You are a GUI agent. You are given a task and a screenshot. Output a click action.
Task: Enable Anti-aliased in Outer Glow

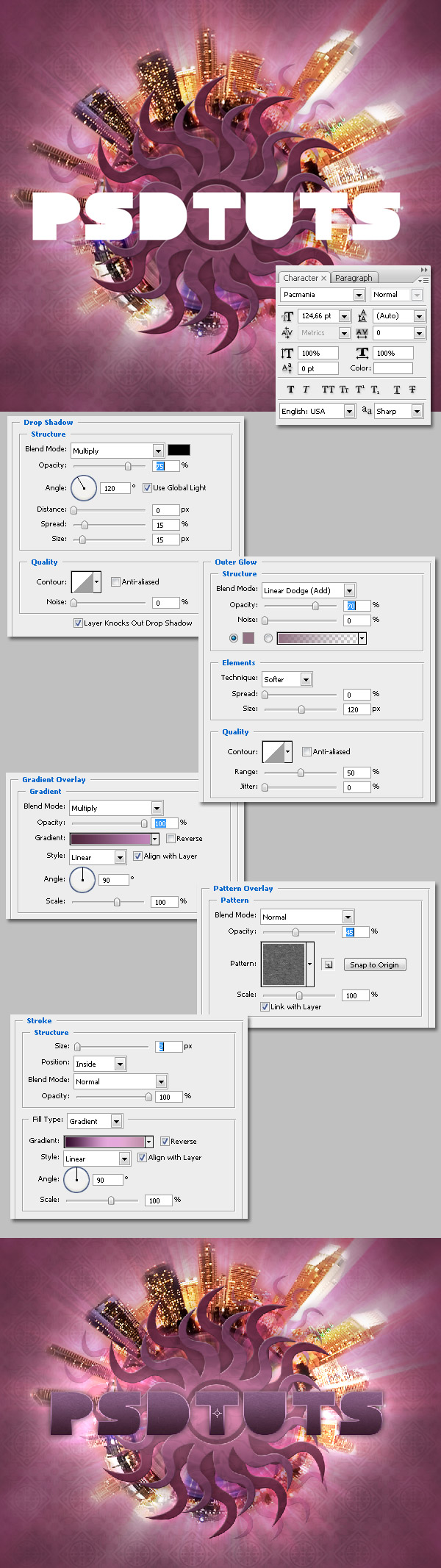click(306, 751)
